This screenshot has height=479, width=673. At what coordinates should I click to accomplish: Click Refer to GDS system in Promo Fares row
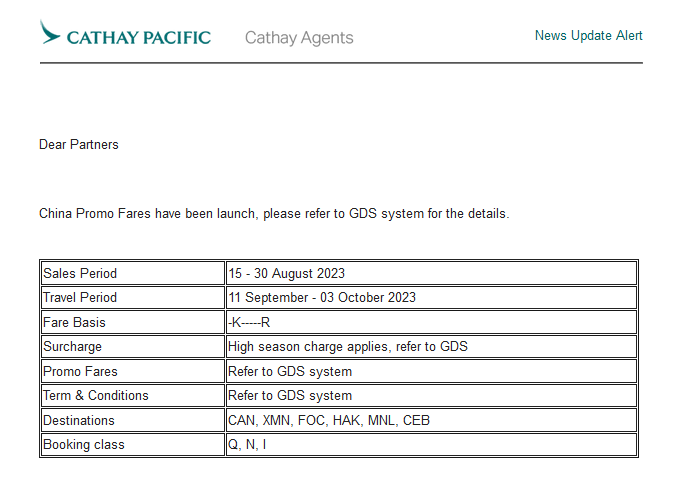coord(290,372)
